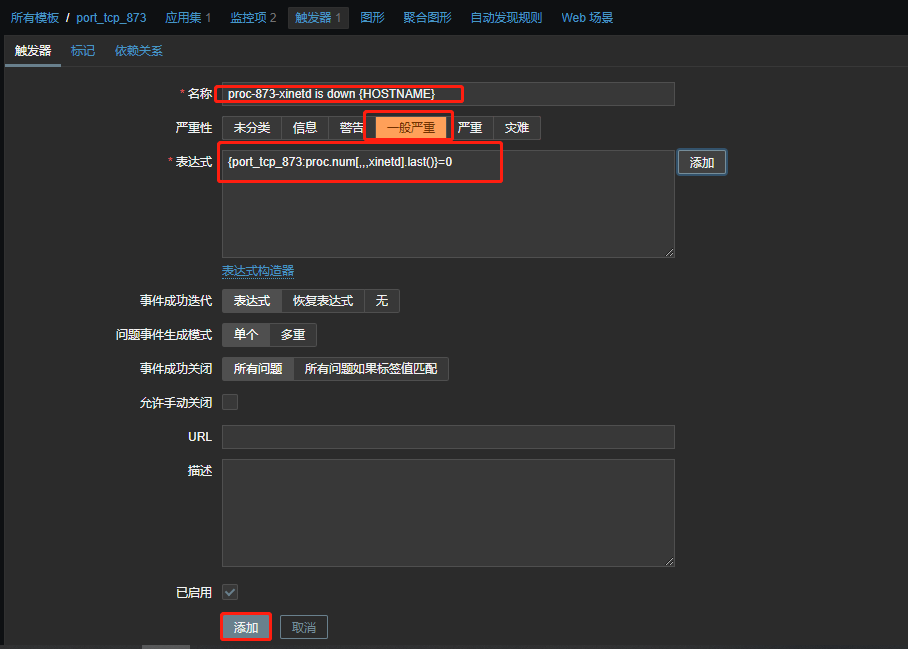Select 单个 problem event generation mode
Screen dimensions: 908x649
pyautogui.click(x=246, y=335)
